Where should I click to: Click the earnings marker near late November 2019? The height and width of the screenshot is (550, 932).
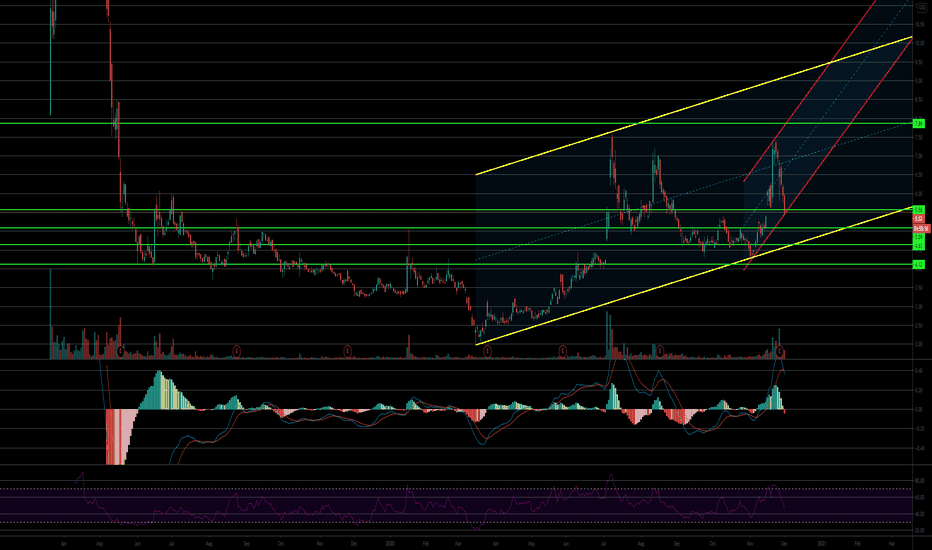click(348, 351)
